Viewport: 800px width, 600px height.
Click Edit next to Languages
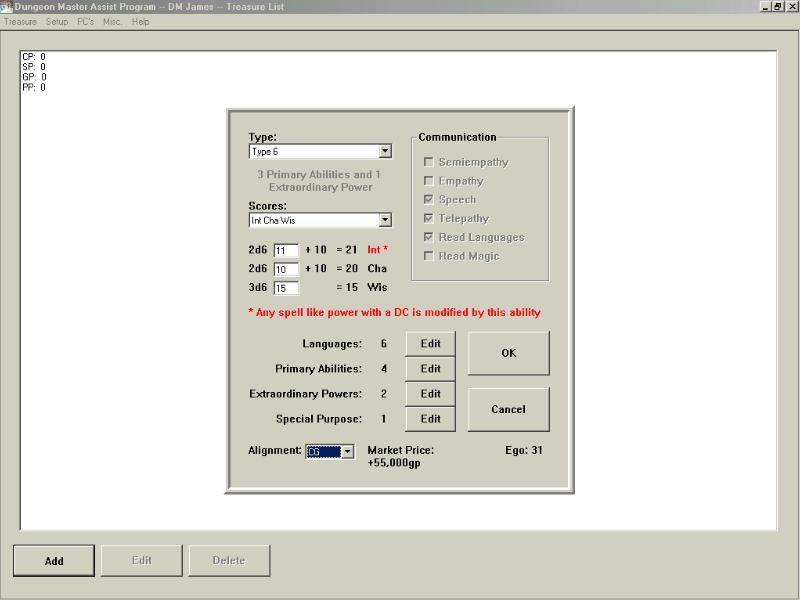[x=430, y=344]
